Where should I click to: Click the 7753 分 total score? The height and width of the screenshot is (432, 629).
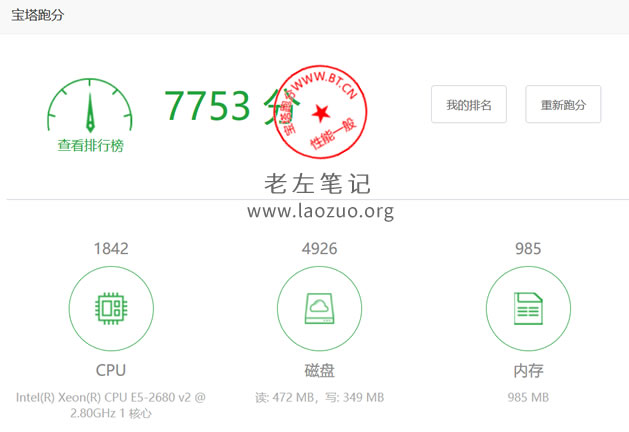pyautogui.click(x=233, y=105)
